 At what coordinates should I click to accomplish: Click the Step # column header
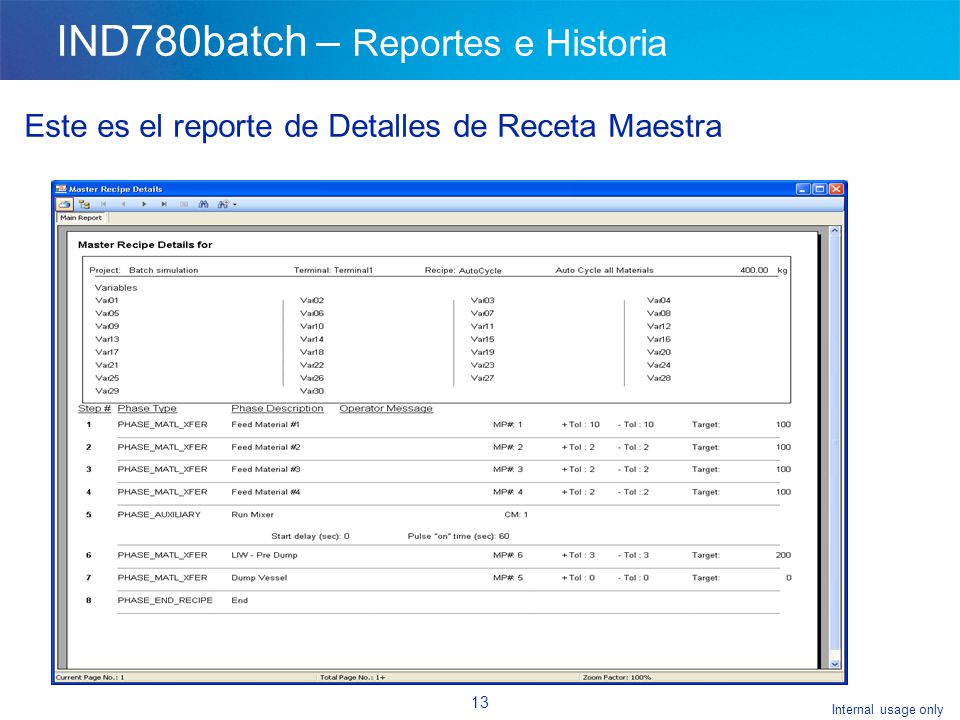point(94,408)
